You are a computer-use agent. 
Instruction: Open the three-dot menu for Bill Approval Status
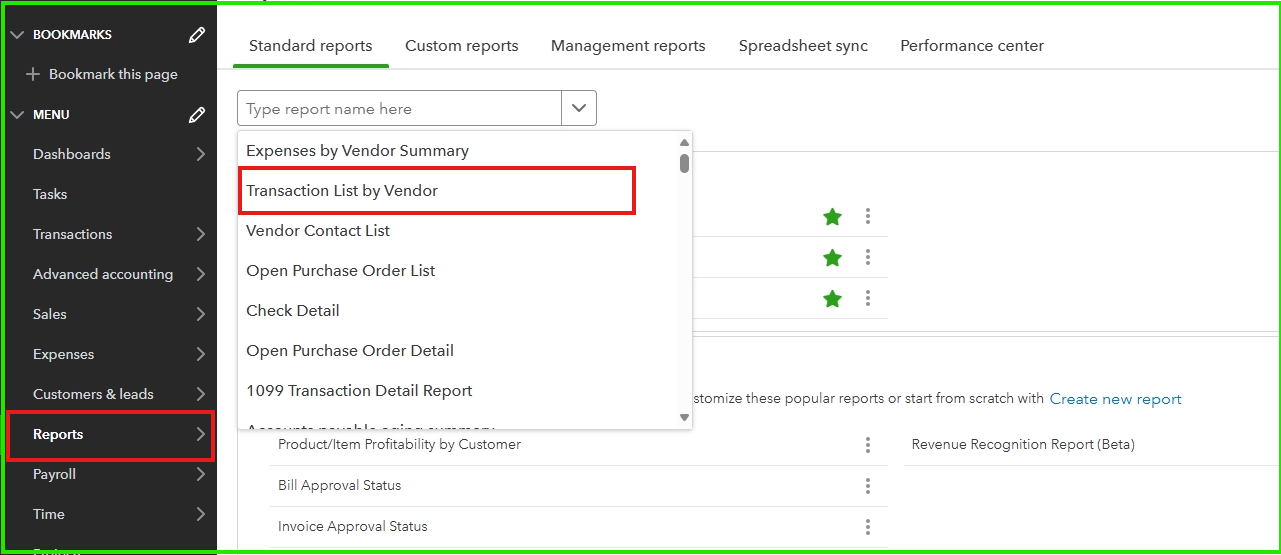868,486
